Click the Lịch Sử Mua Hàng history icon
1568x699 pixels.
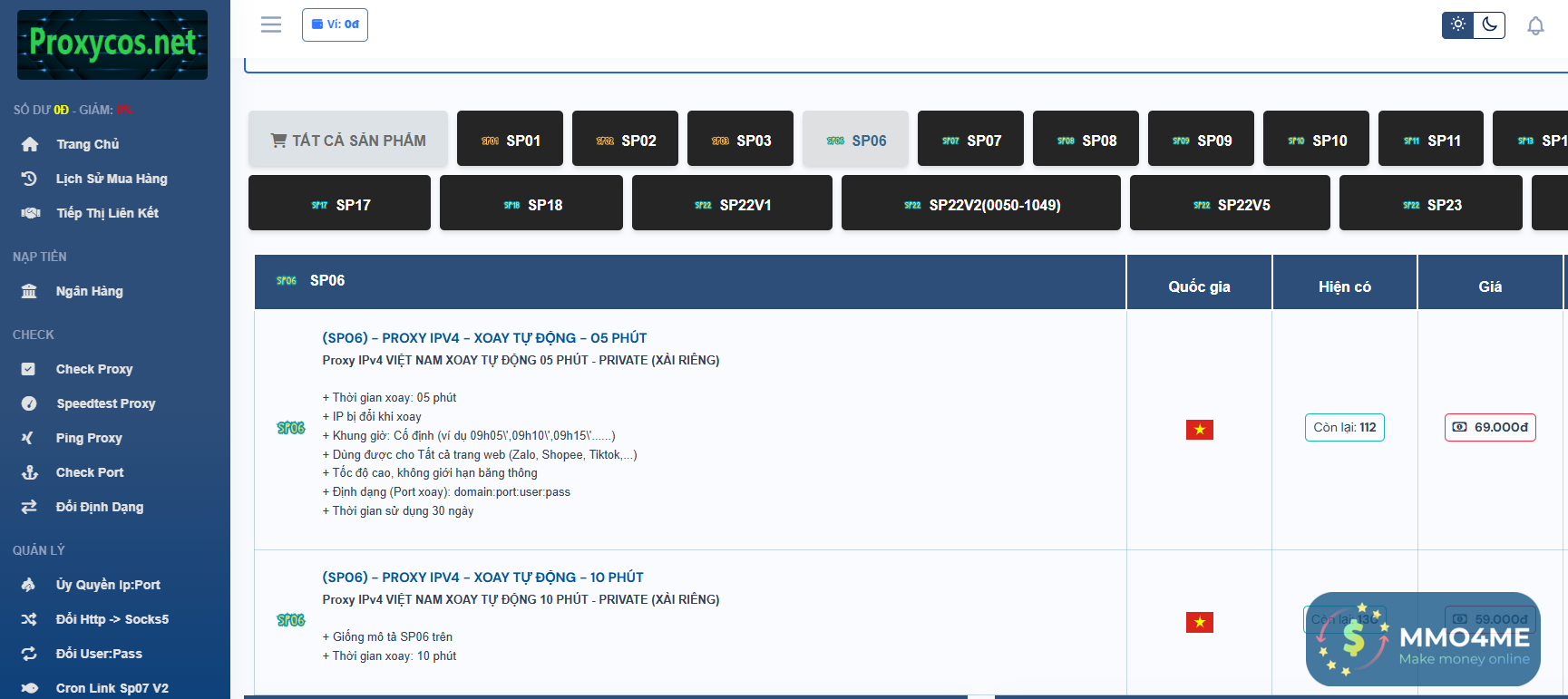pos(30,179)
